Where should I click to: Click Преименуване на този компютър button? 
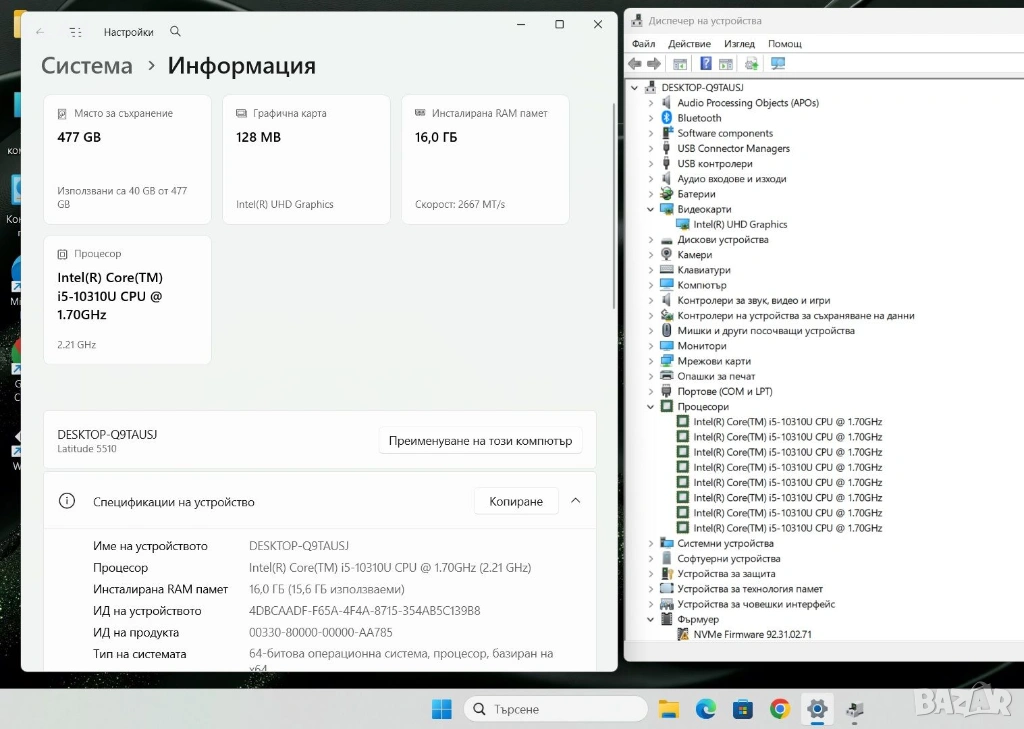[x=480, y=441]
